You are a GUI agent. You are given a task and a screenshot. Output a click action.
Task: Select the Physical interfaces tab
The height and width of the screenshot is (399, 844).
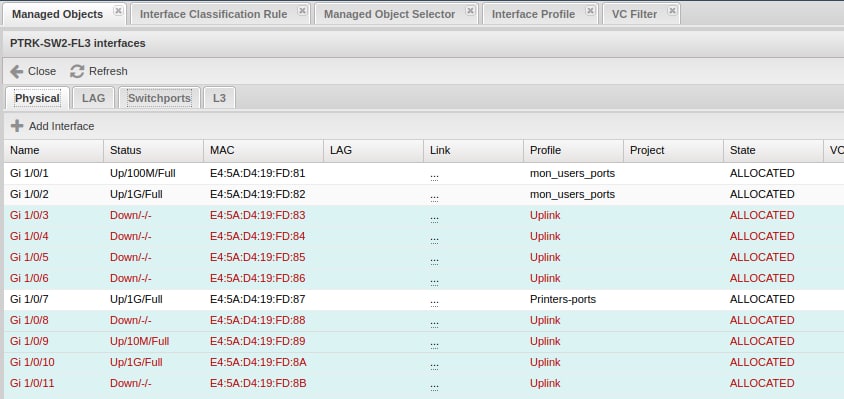37,98
